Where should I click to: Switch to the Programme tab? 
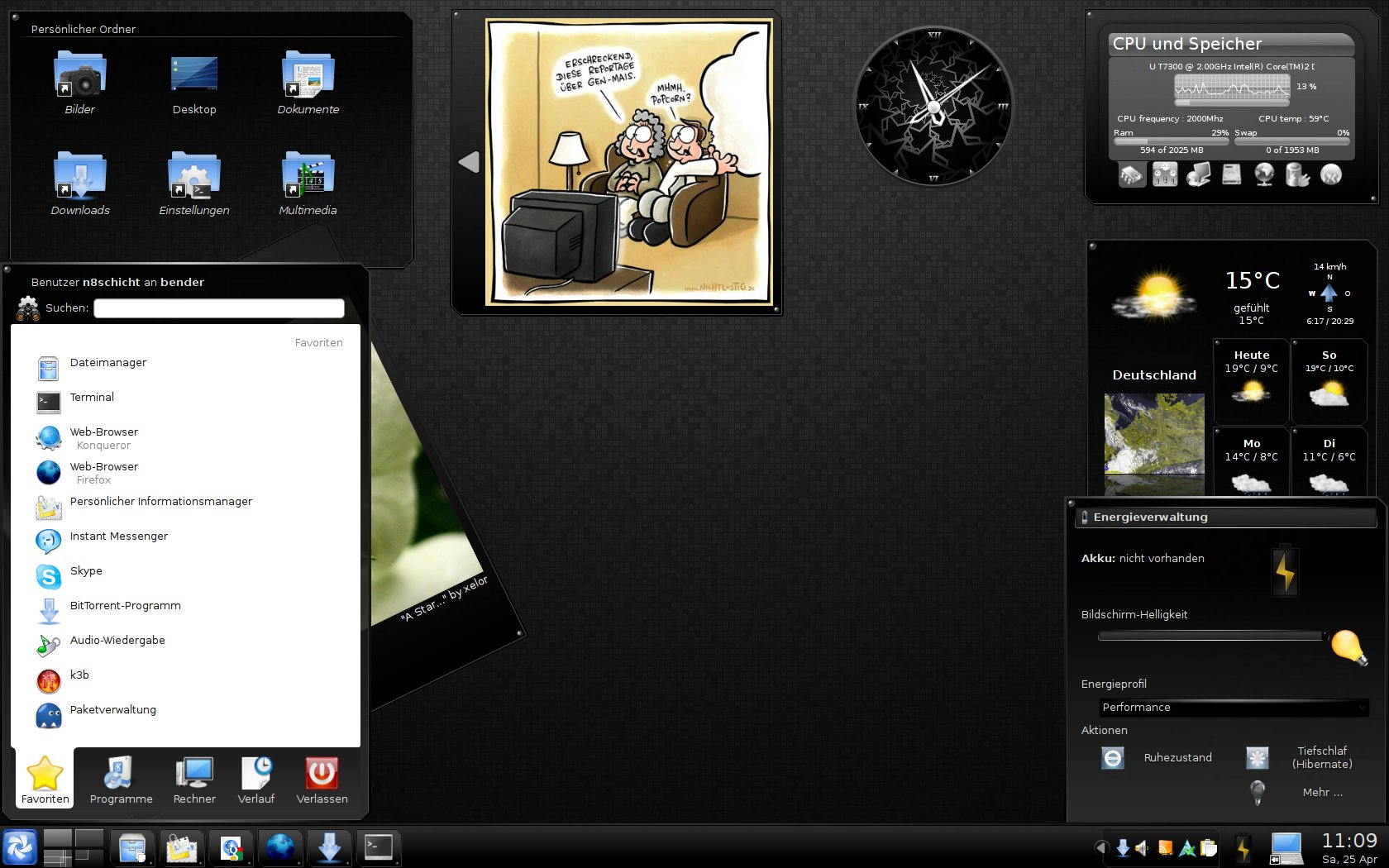tap(121, 779)
